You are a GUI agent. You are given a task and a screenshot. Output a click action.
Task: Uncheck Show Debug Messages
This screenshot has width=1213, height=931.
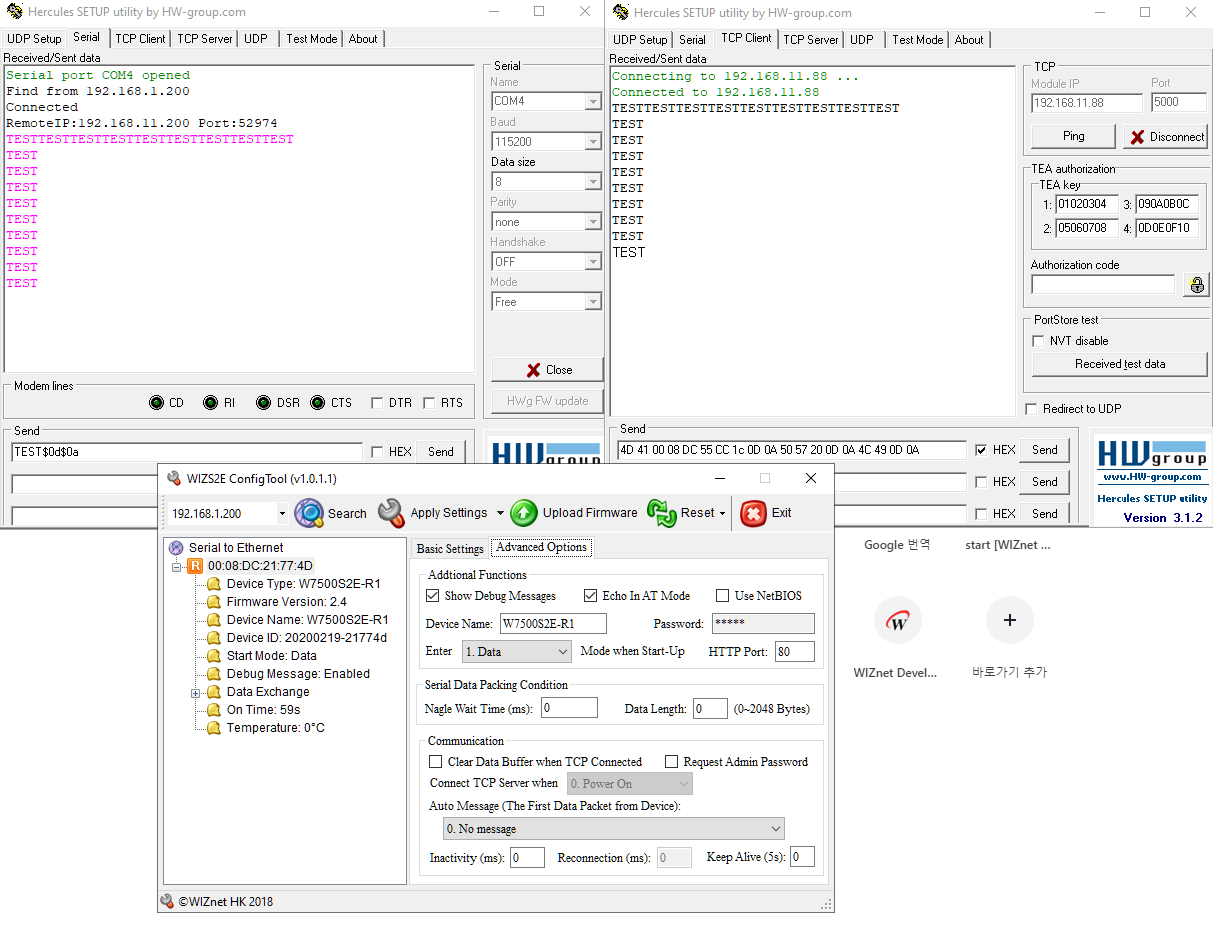click(433, 596)
